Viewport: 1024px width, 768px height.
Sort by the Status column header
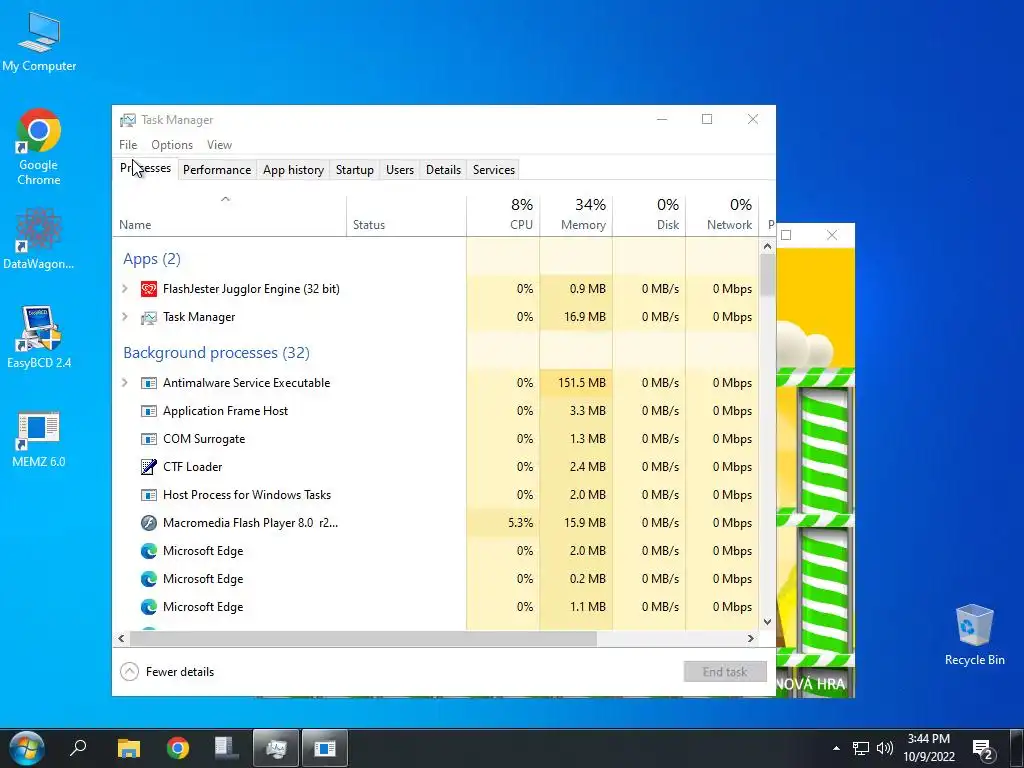[x=406, y=216]
